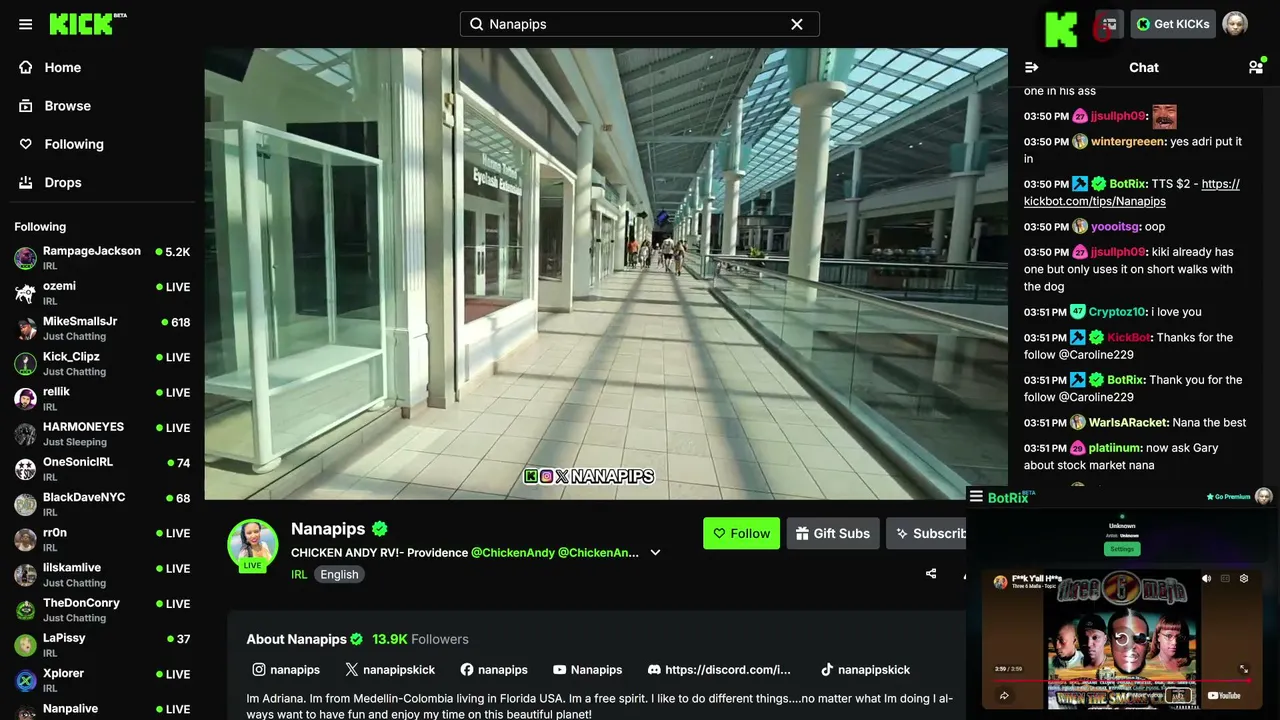Open the YouTube Nanapips link
The height and width of the screenshot is (720, 1280).
[x=587, y=670]
